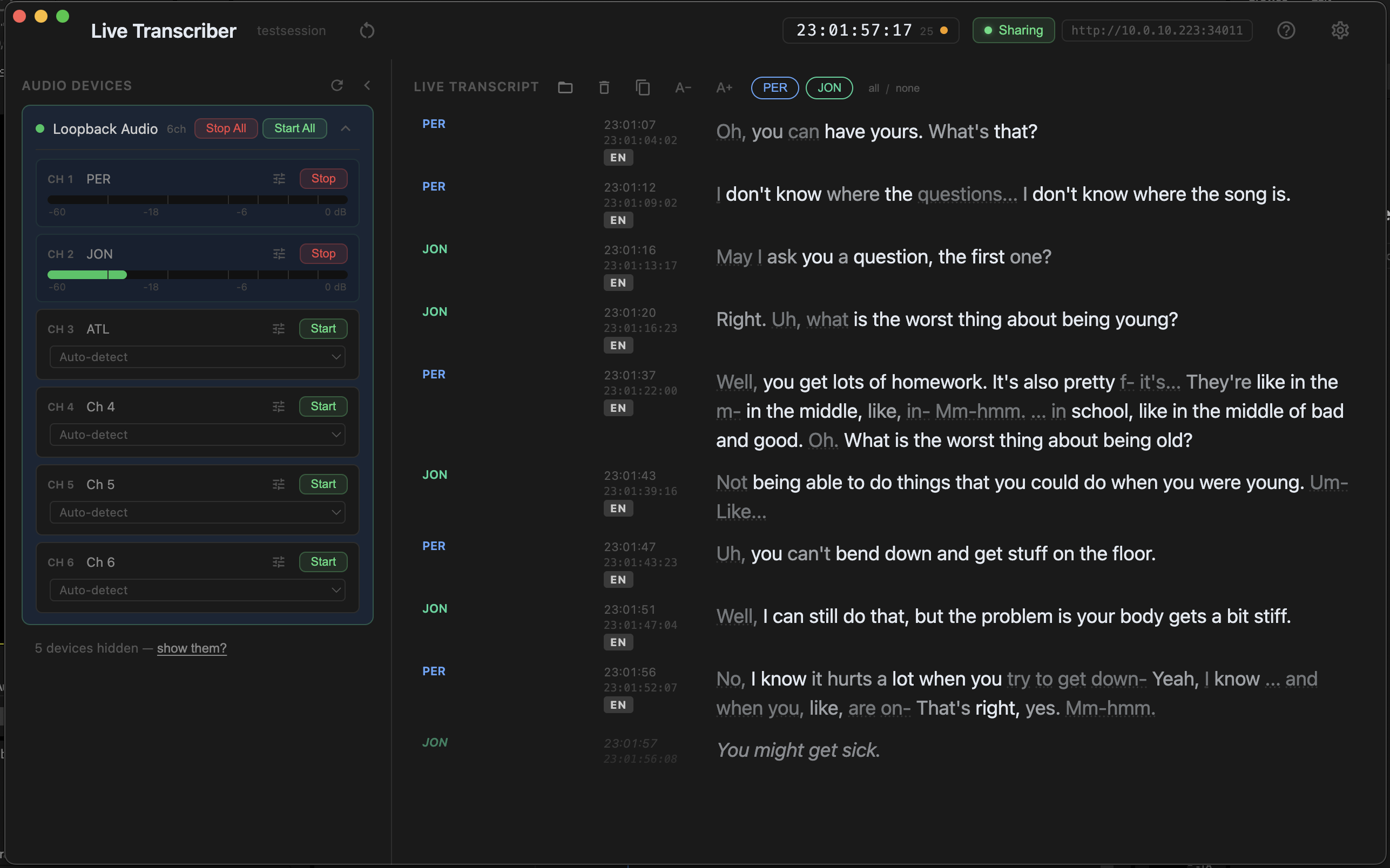Open CH 2 JON channel settings sliders icon
The width and height of the screenshot is (1390, 868).
click(279, 254)
